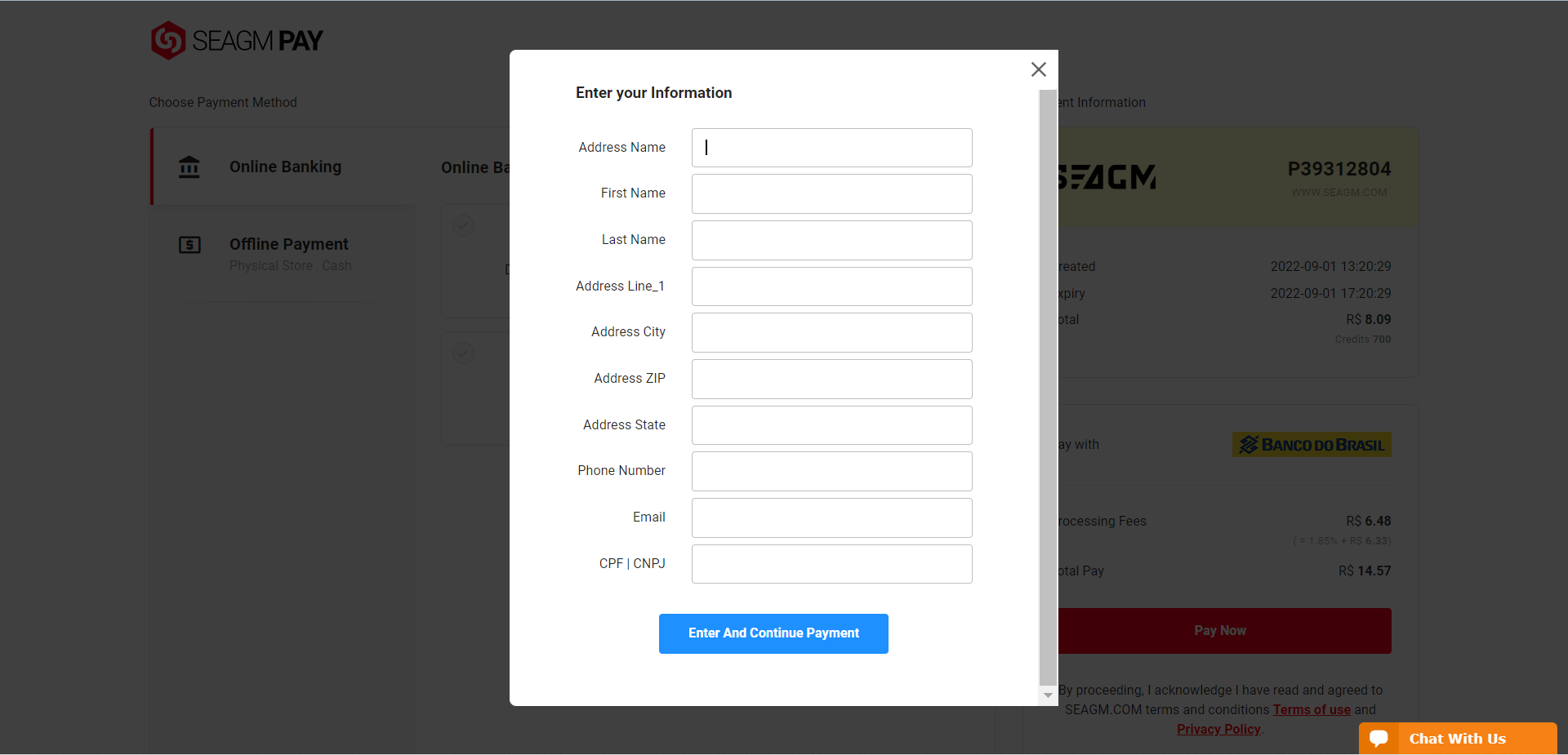Click the dialog scrollbar down arrow
This screenshot has width=1568, height=755.
pos(1048,695)
